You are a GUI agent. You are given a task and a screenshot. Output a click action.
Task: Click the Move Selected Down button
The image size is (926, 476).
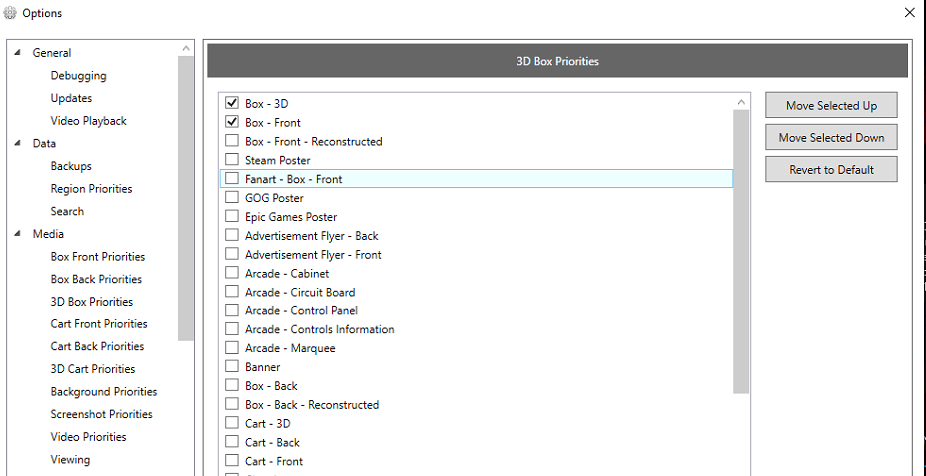pyautogui.click(x=831, y=138)
